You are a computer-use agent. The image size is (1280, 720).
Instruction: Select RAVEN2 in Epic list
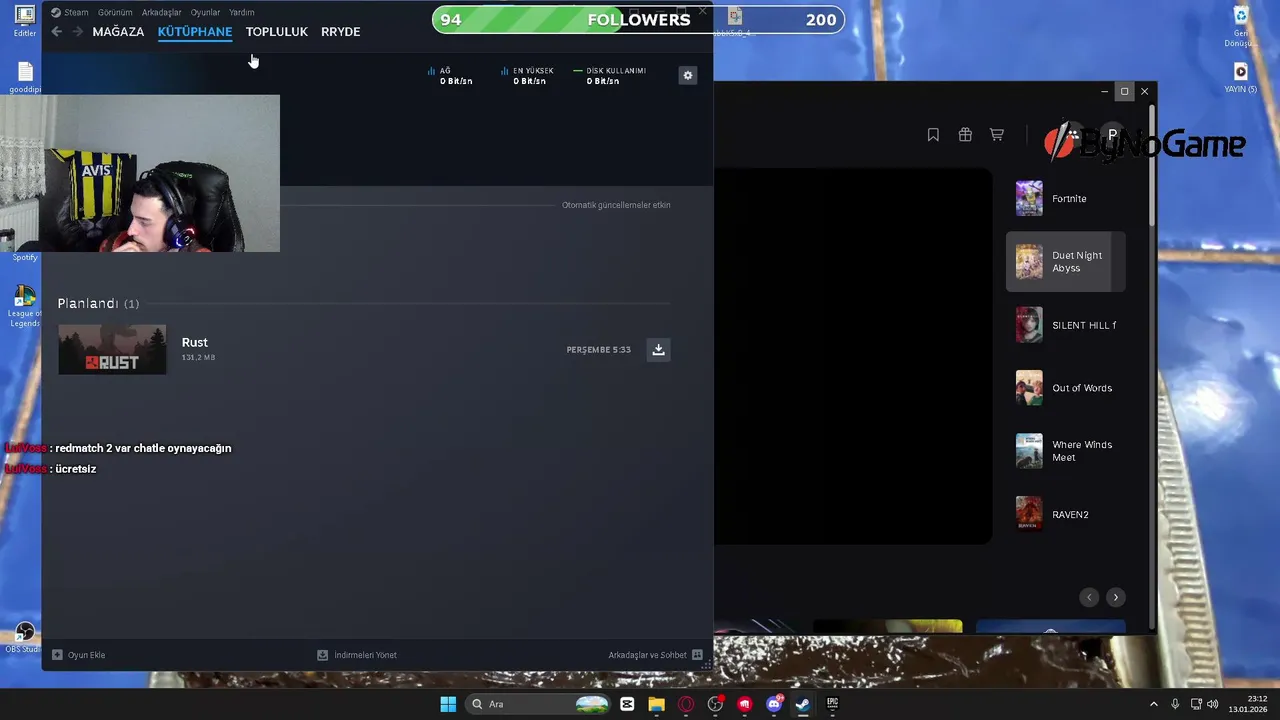coord(1066,514)
